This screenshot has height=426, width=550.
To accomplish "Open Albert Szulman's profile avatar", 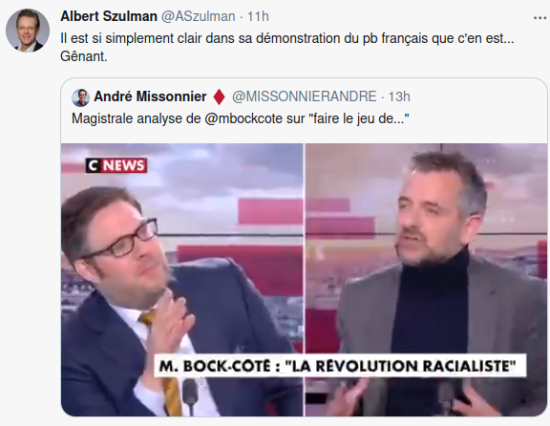I will pyautogui.click(x=28, y=31).
